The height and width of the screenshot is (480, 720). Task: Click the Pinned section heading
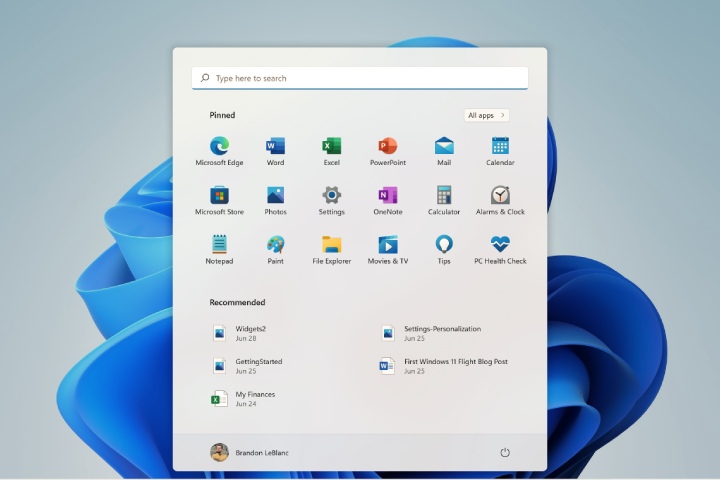222,115
